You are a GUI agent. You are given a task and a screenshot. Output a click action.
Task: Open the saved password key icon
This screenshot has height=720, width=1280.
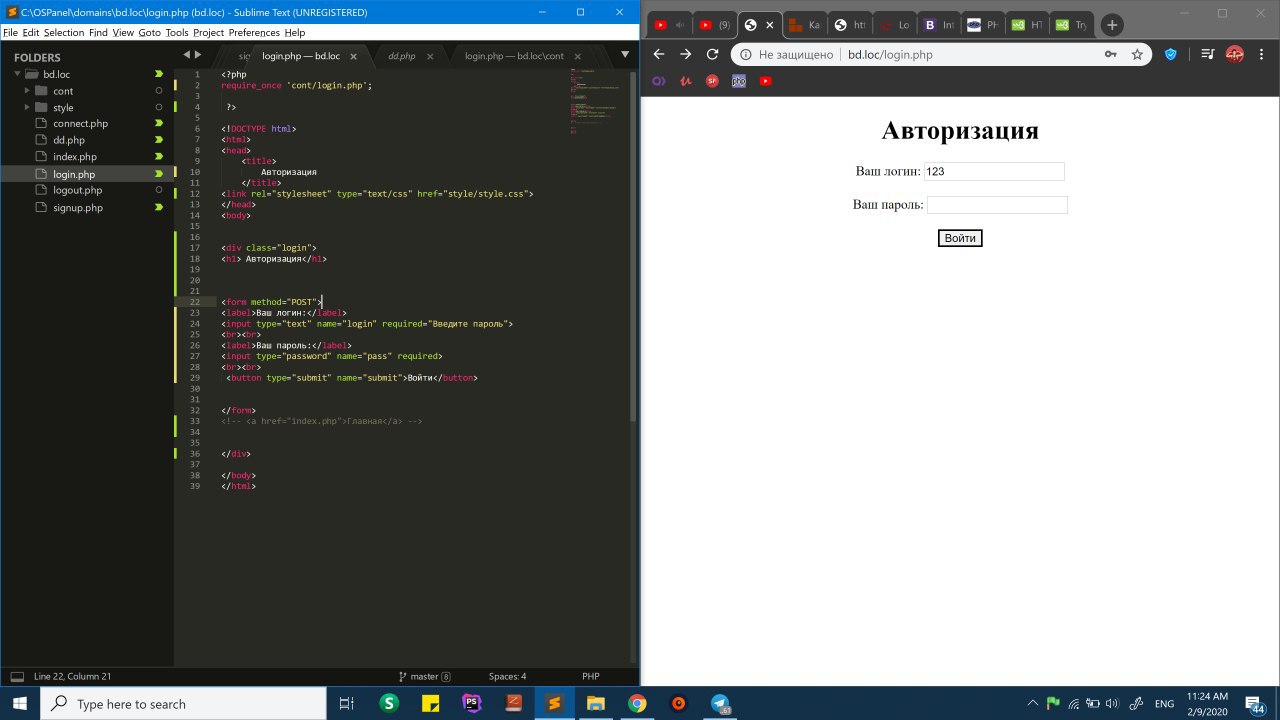[1111, 55]
